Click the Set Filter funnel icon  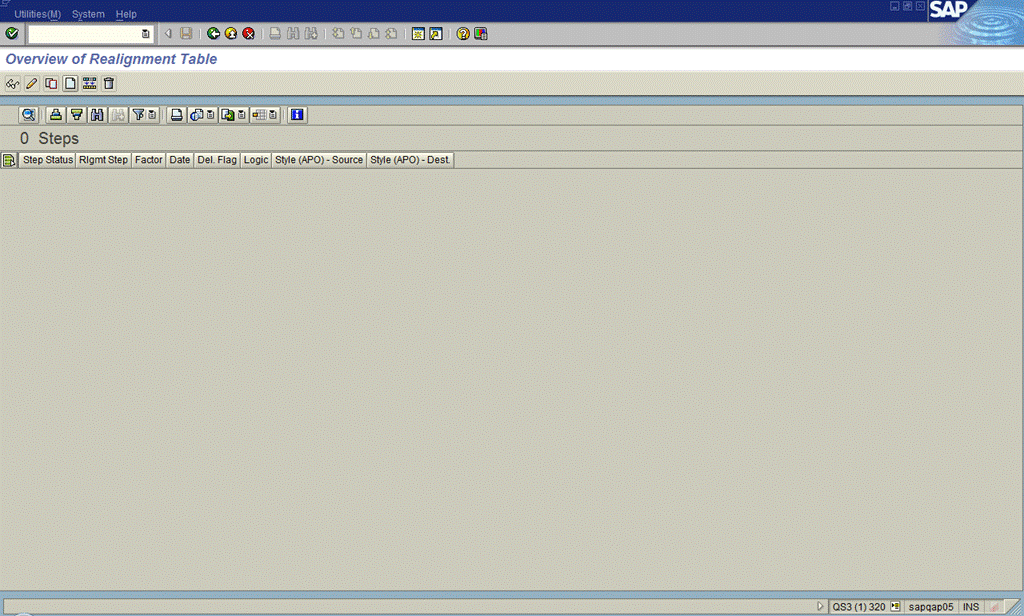[x=138, y=115]
